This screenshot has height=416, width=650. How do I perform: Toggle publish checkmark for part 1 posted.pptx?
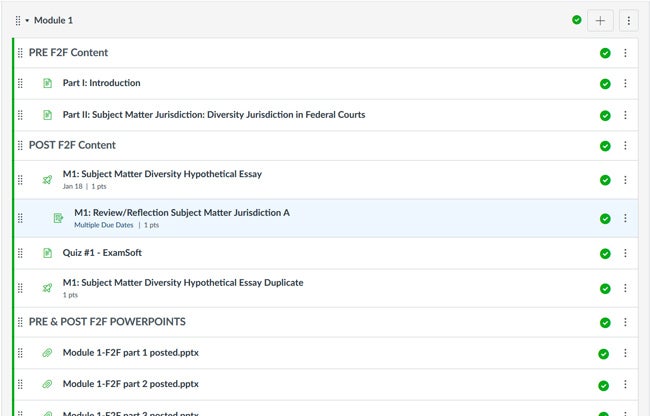pyautogui.click(x=604, y=354)
